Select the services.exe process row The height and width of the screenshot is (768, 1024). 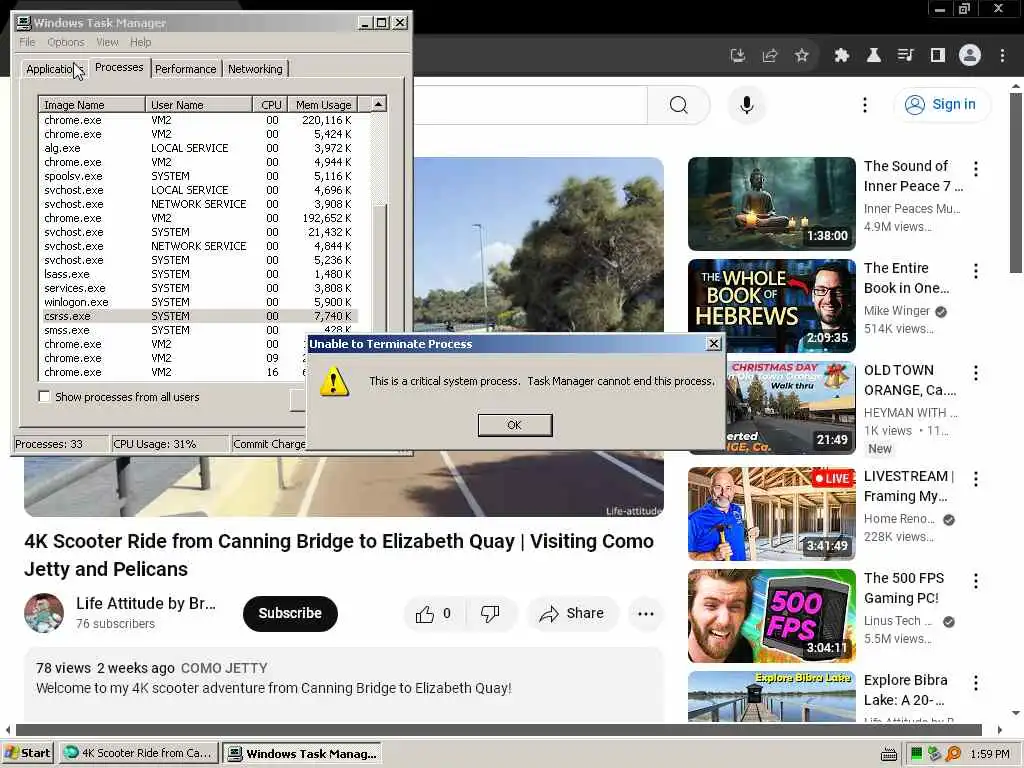tap(198, 288)
